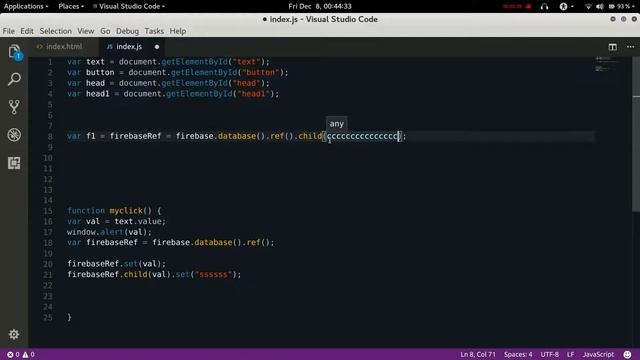Click firebaseRef.set(val) on line 20
This screenshot has width=640, height=360.
[116, 264]
